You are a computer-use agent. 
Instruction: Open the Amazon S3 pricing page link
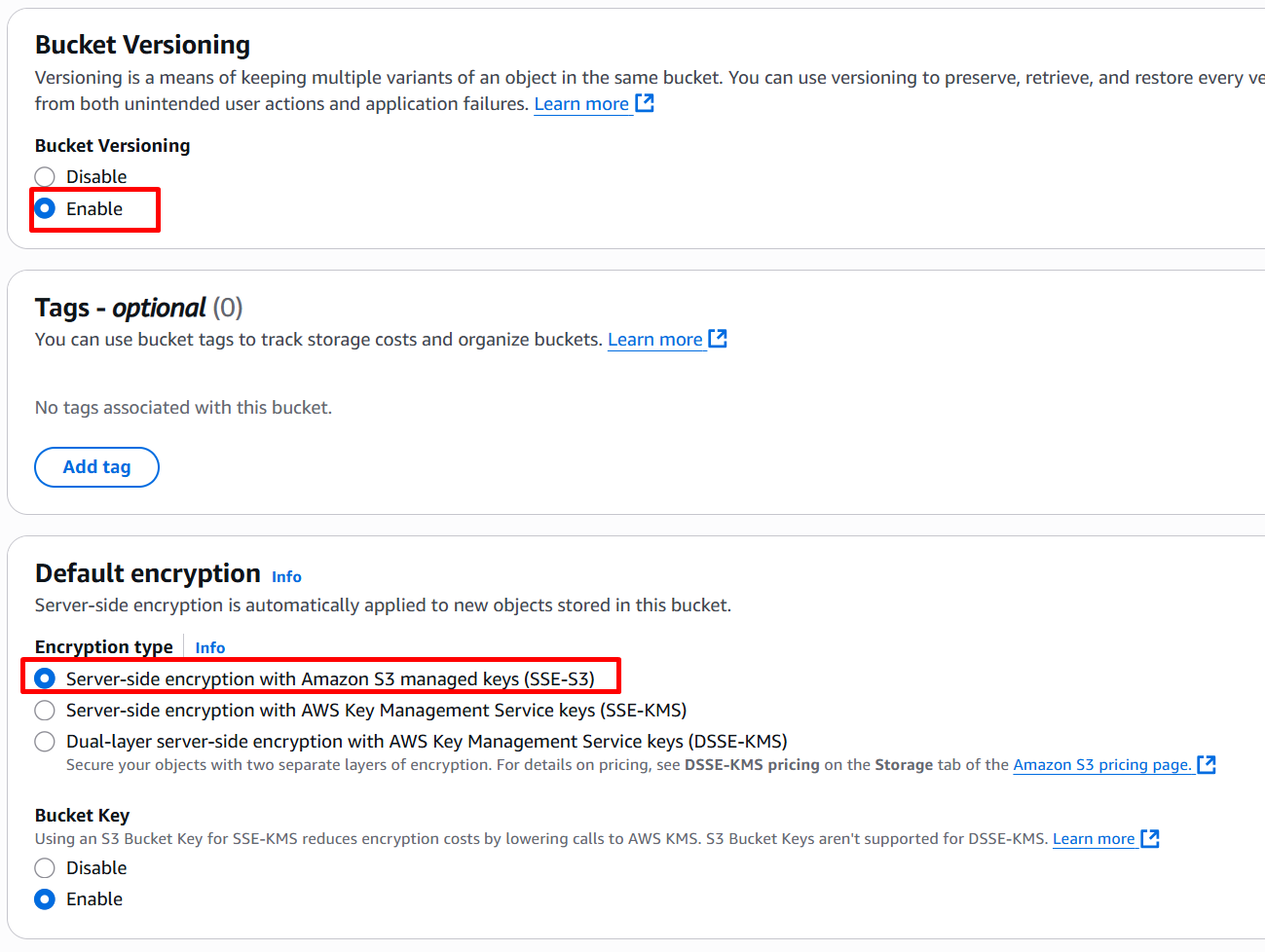point(1102,765)
